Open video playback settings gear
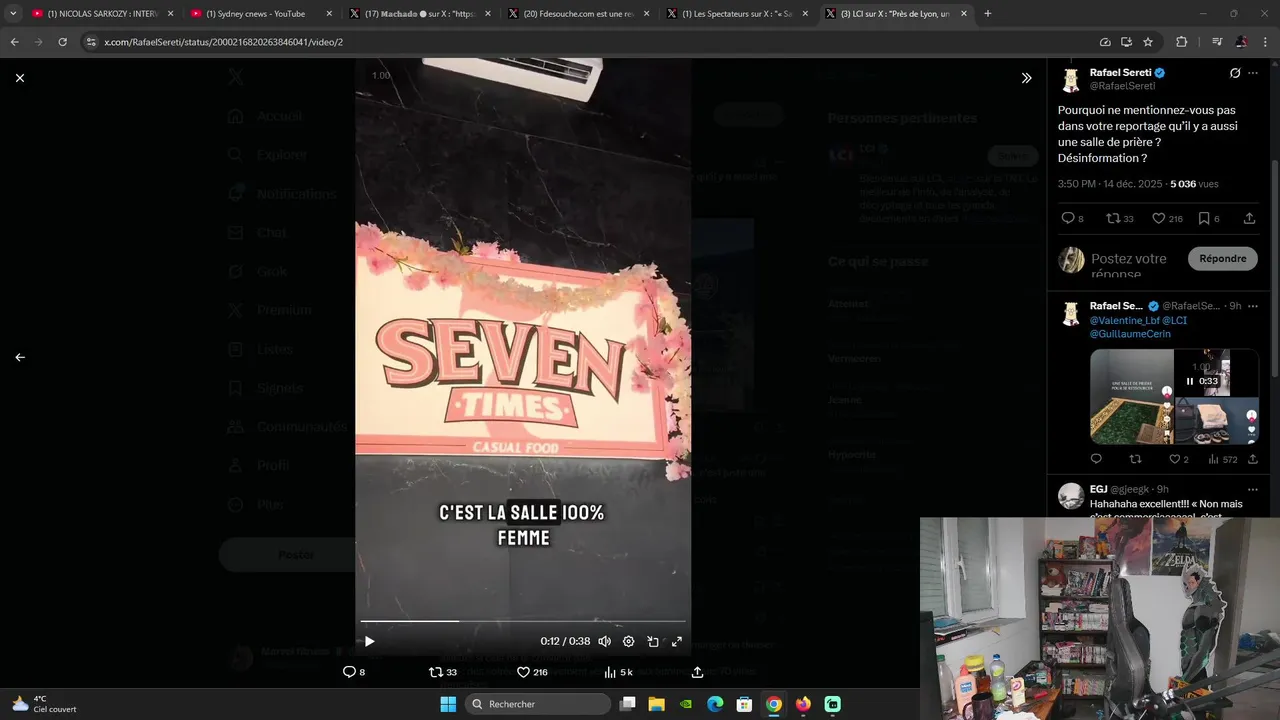Image resolution: width=1280 pixels, height=720 pixels. click(629, 642)
